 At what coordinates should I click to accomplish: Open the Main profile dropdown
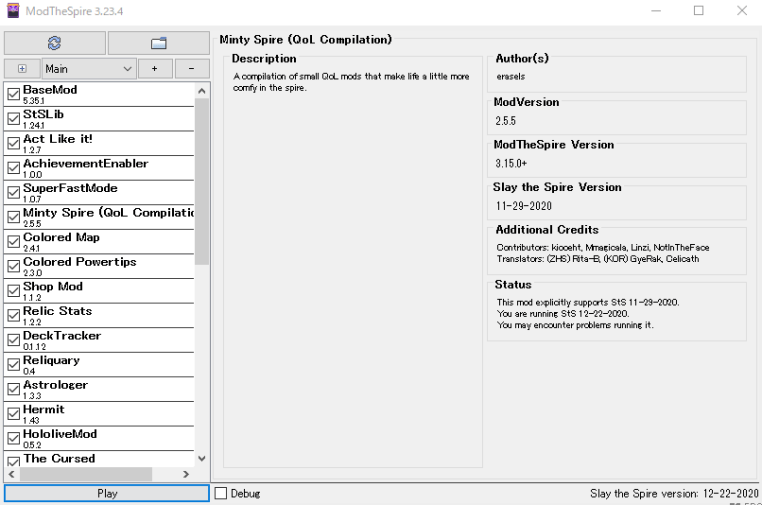[x=88, y=69]
